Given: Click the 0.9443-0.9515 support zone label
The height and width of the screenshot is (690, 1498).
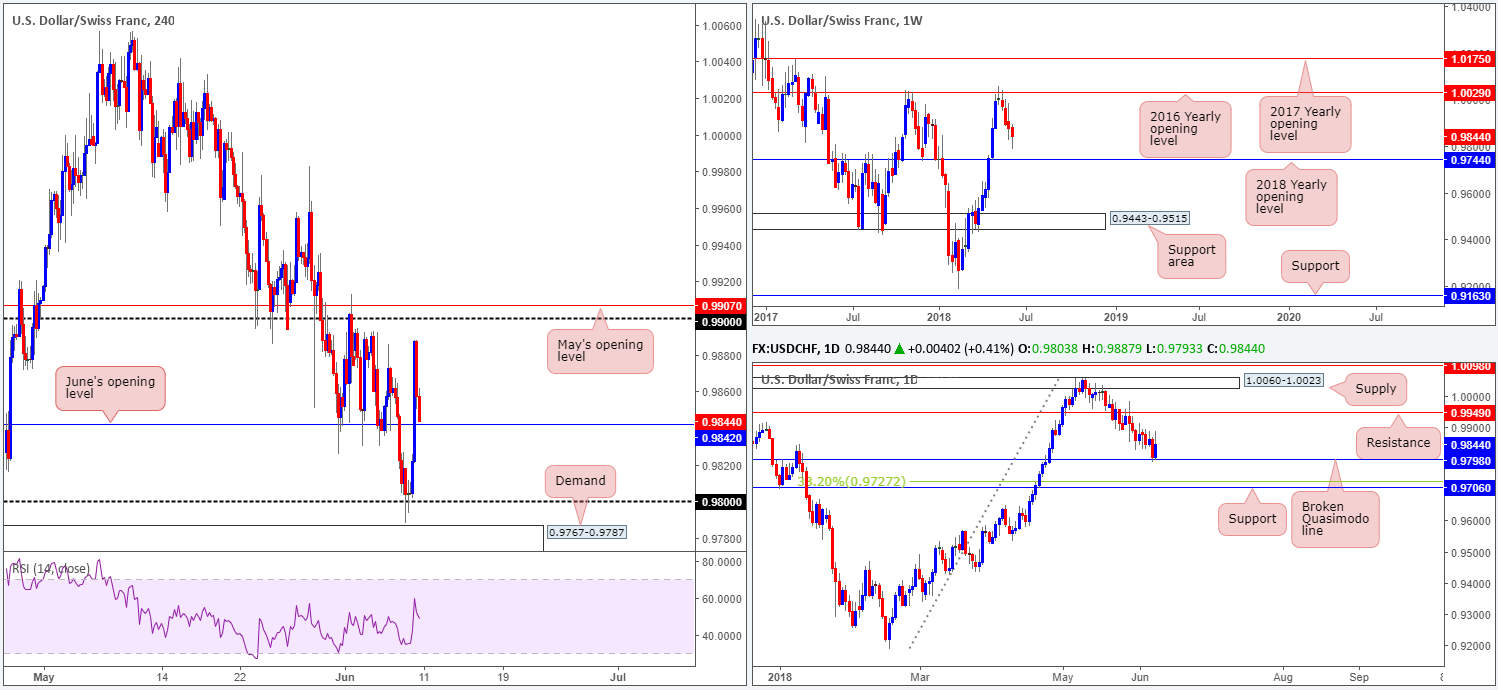Looking at the screenshot, I should (1149, 219).
